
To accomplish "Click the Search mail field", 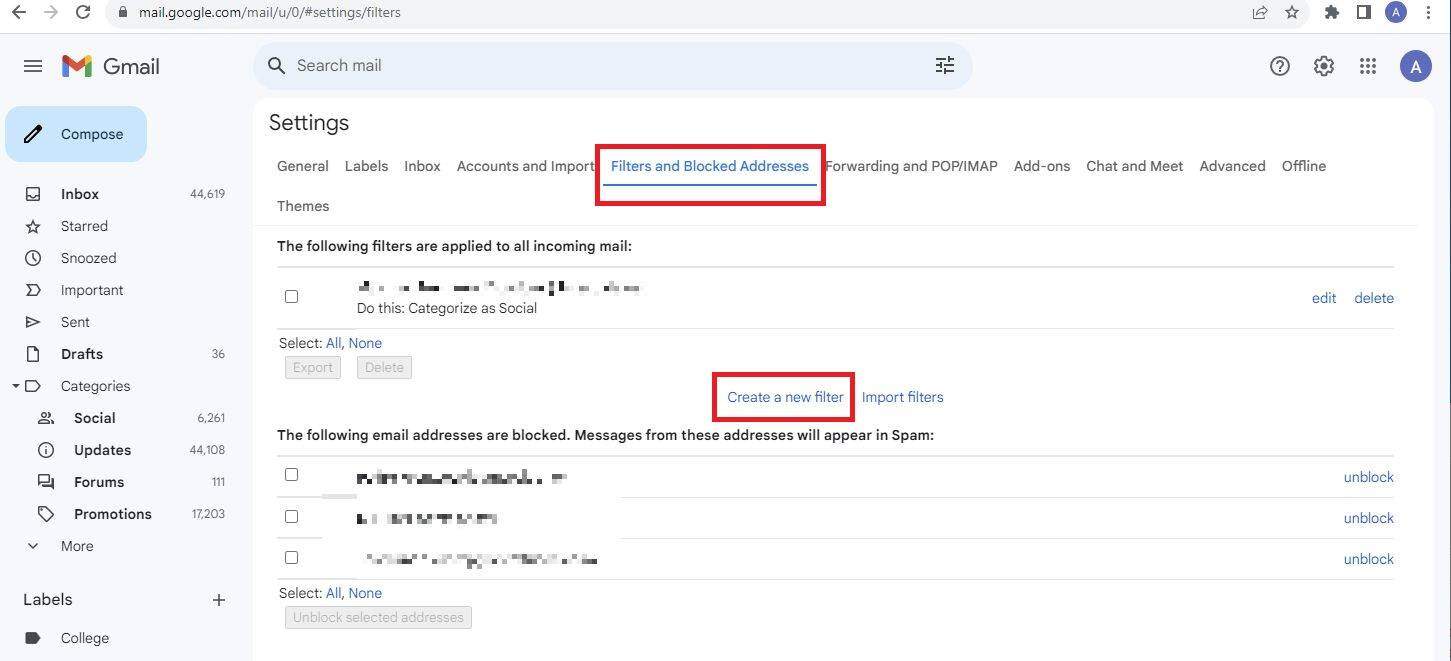I will point(600,66).
